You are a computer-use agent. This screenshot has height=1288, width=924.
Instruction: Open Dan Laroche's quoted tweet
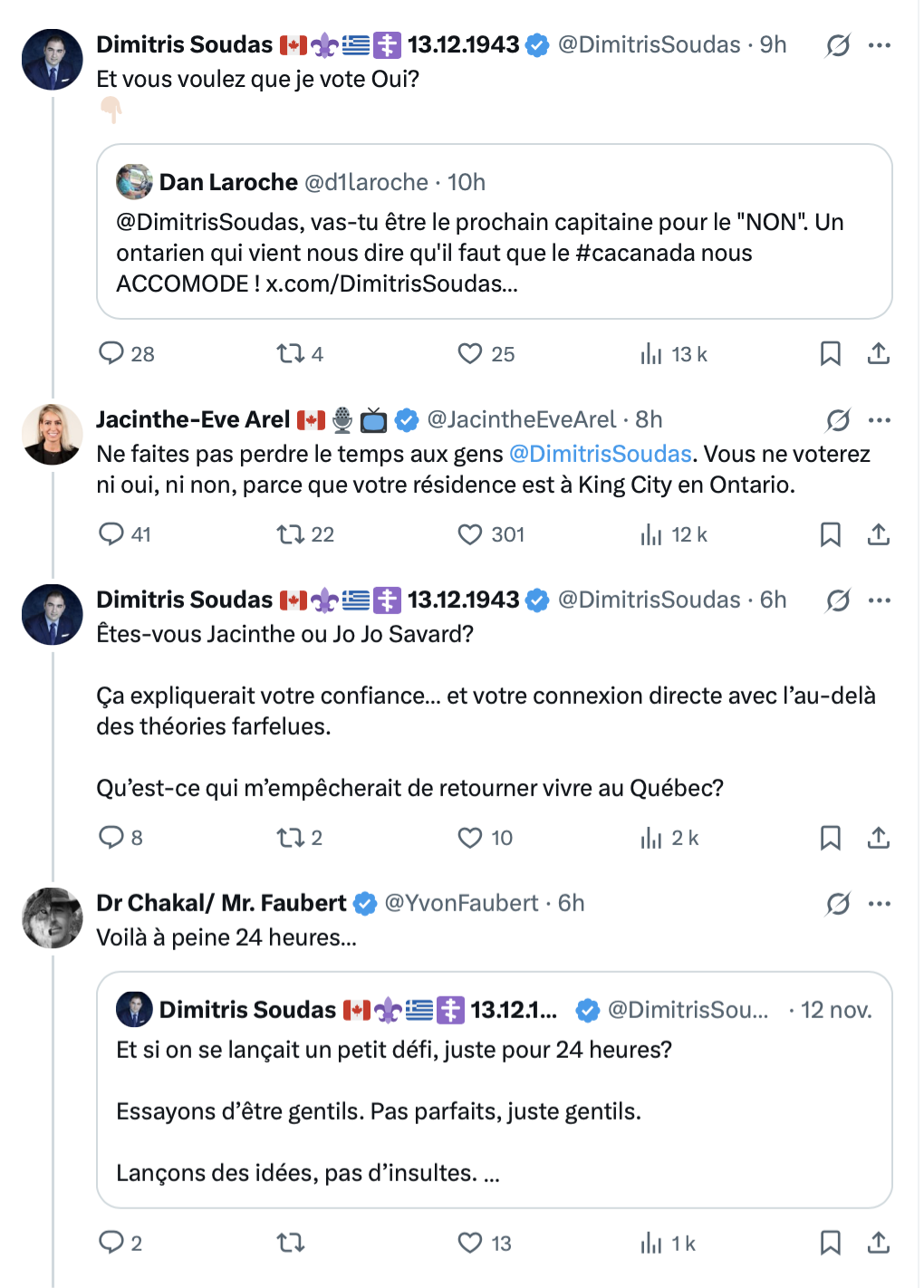tap(494, 253)
